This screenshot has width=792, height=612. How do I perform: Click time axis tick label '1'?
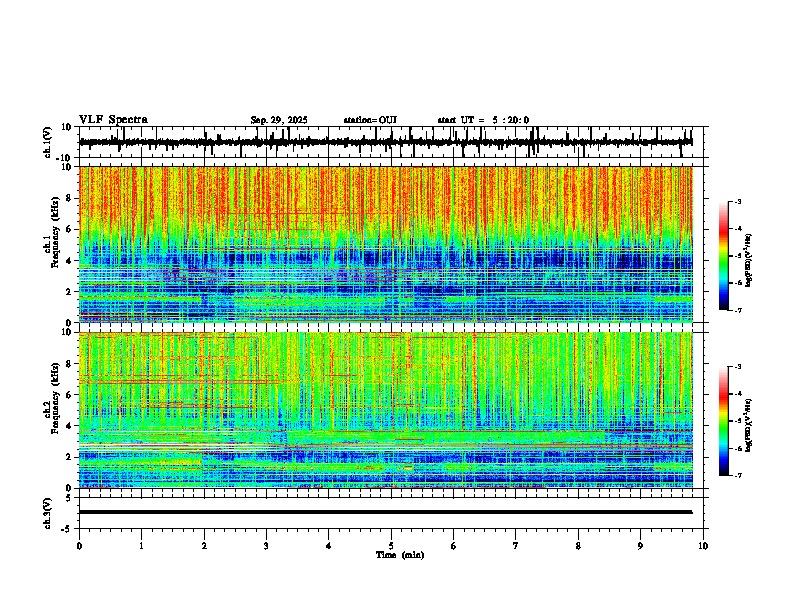tap(141, 546)
